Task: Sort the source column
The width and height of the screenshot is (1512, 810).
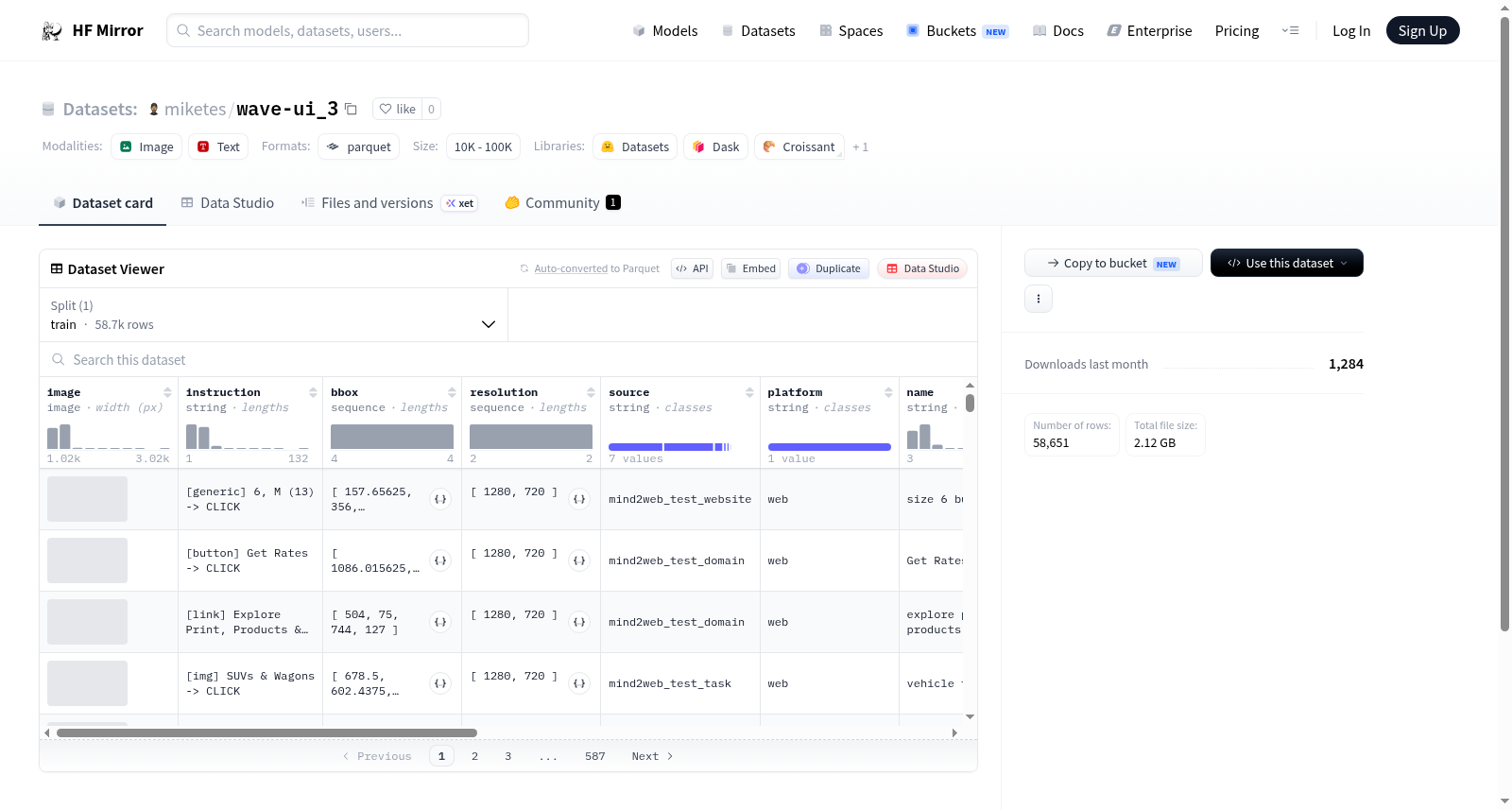Action: point(749,392)
